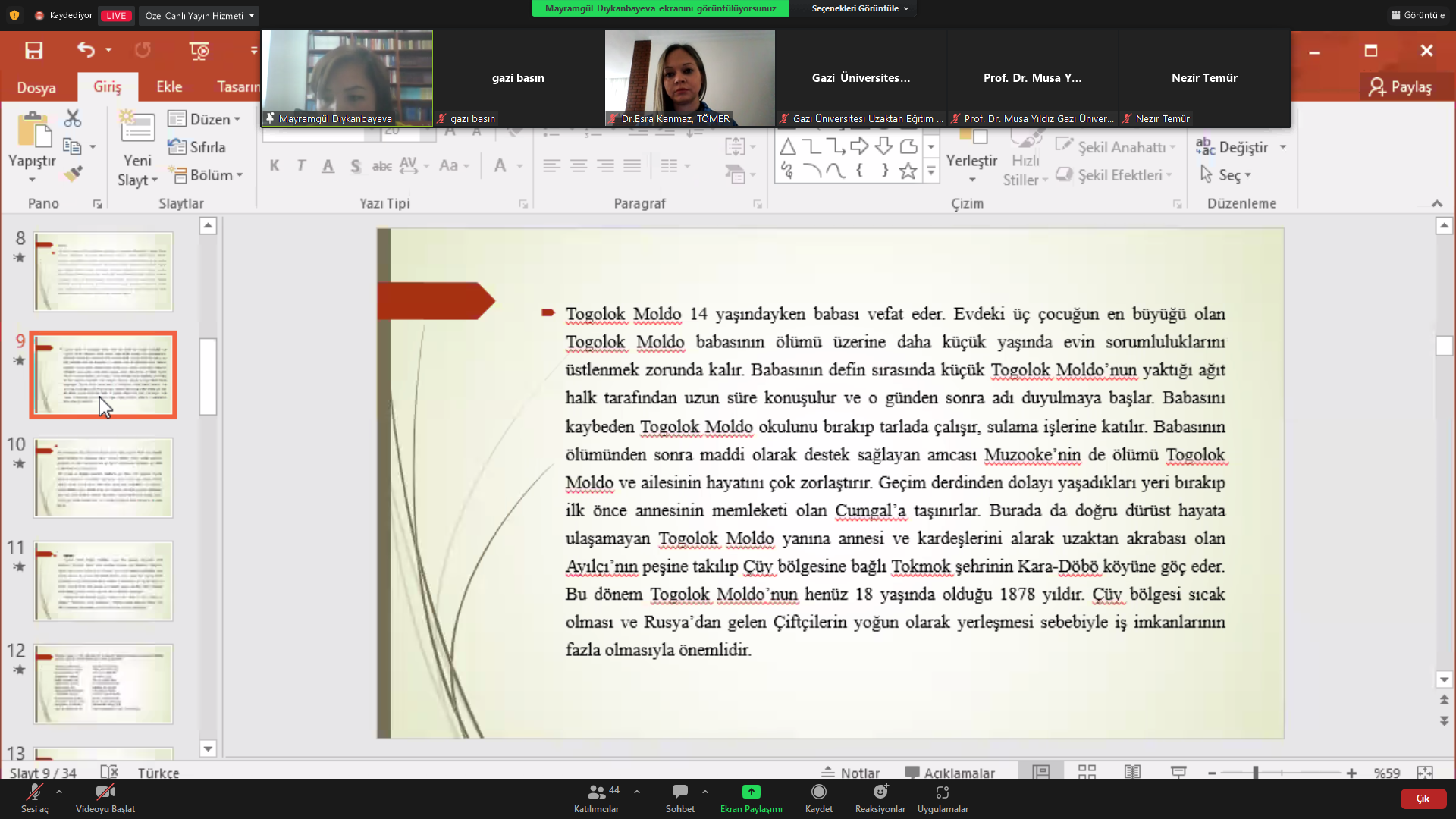Open the Bölüm section dropdown
The height and width of the screenshot is (819, 1456).
click(x=206, y=175)
